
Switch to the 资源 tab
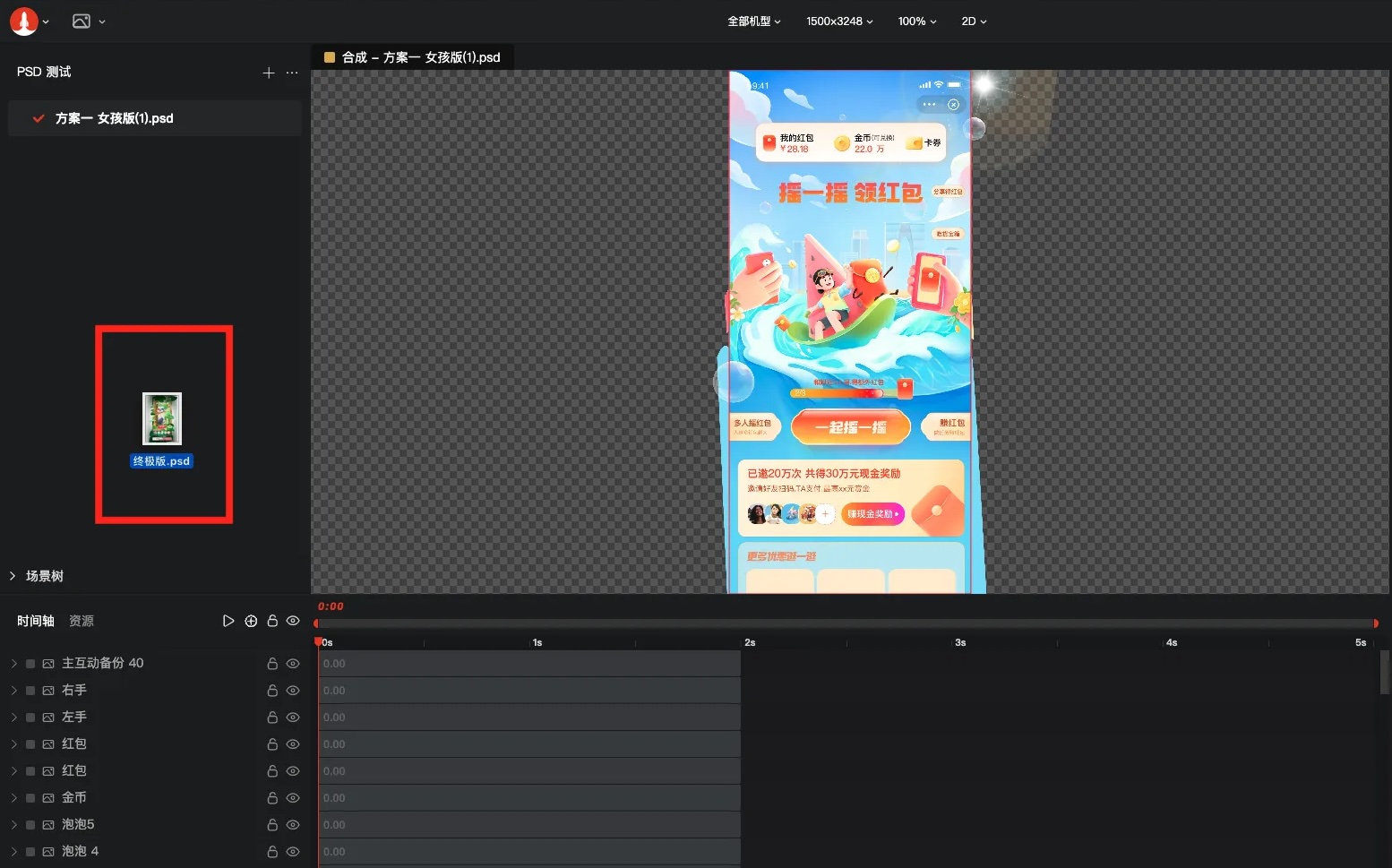click(82, 621)
